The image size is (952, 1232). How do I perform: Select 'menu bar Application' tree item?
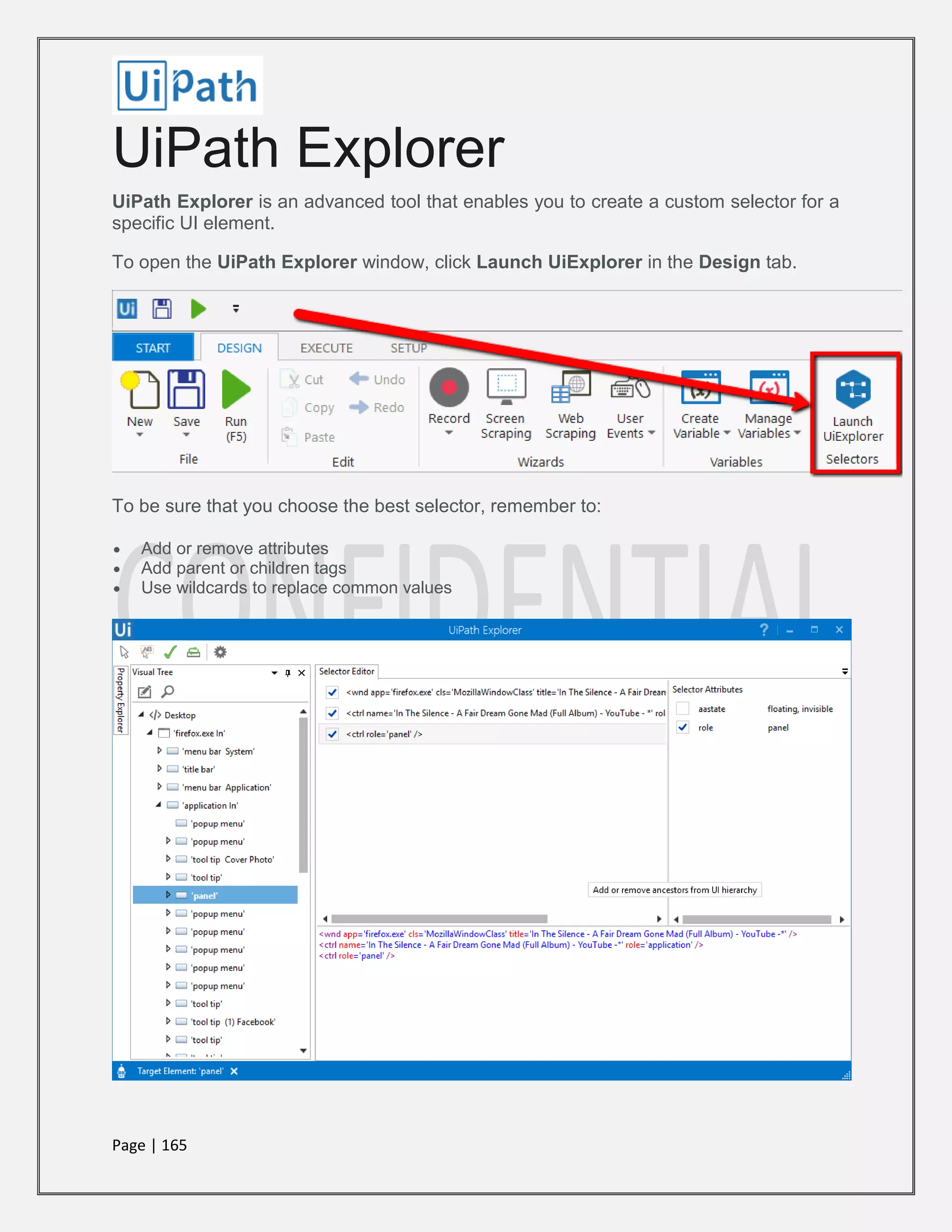(x=227, y=787)
